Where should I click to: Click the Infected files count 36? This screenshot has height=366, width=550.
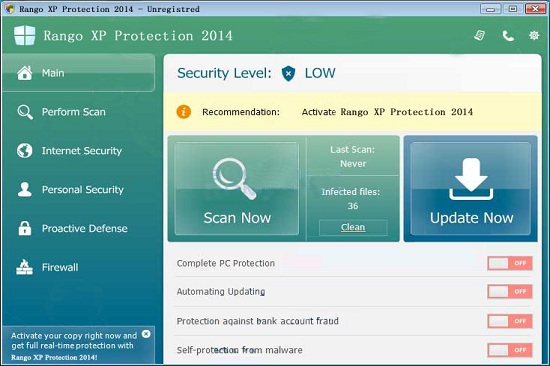[x=353, y=206]
